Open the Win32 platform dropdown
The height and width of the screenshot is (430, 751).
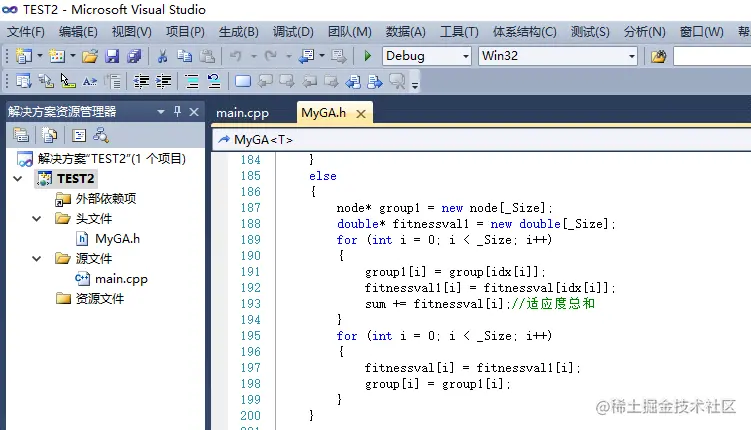631,56
